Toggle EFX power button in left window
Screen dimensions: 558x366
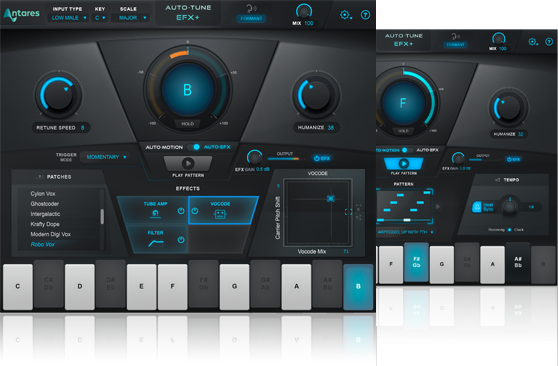tap(322, 158)
